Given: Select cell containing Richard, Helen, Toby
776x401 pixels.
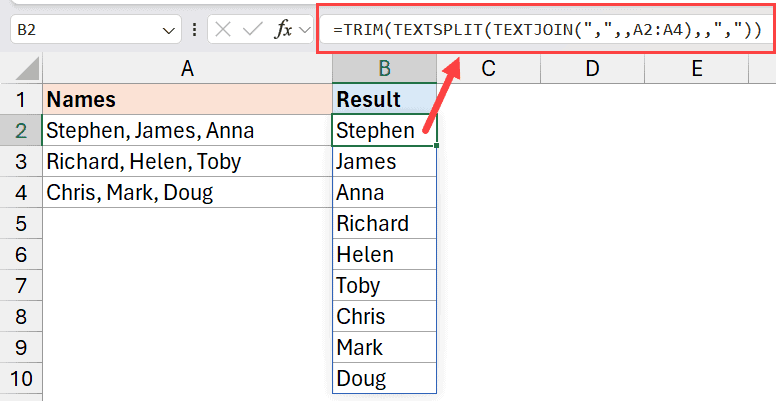Looking at the screenshot, I should pyautogui.click(x=187, y=162).
